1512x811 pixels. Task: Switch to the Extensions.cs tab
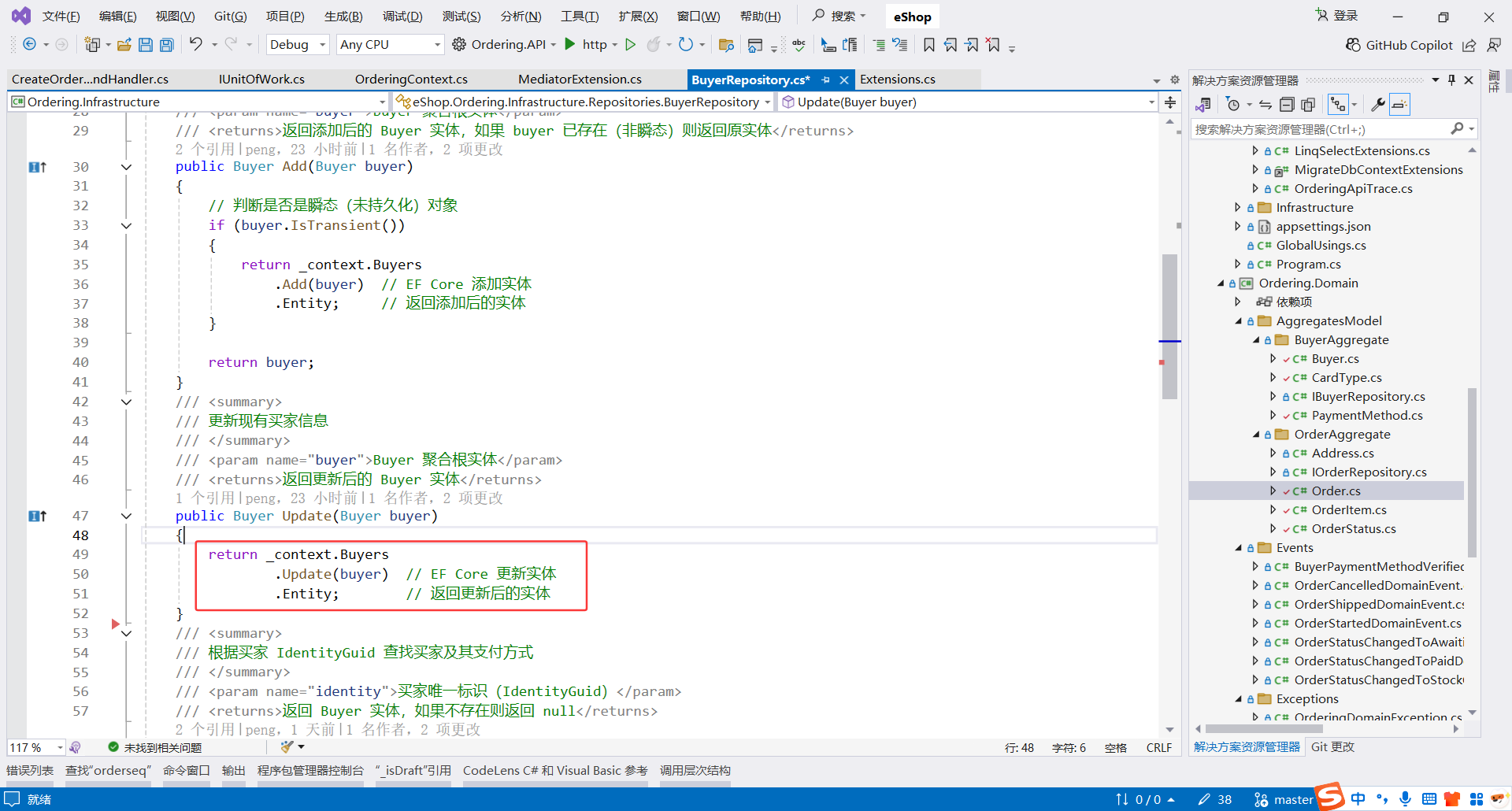point(898,79)
